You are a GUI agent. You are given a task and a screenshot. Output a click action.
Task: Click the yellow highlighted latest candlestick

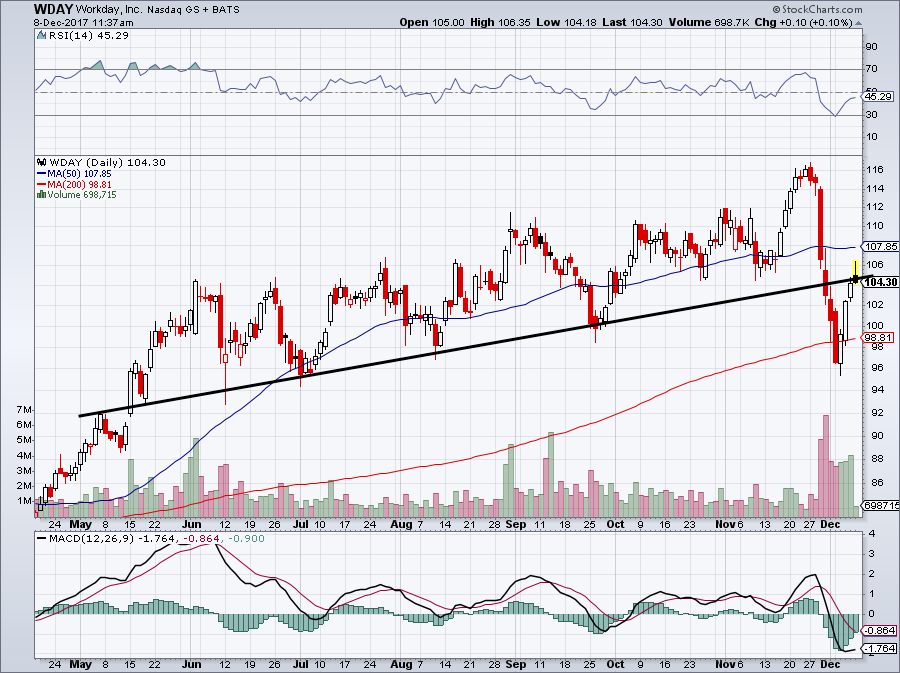(855, 273)
